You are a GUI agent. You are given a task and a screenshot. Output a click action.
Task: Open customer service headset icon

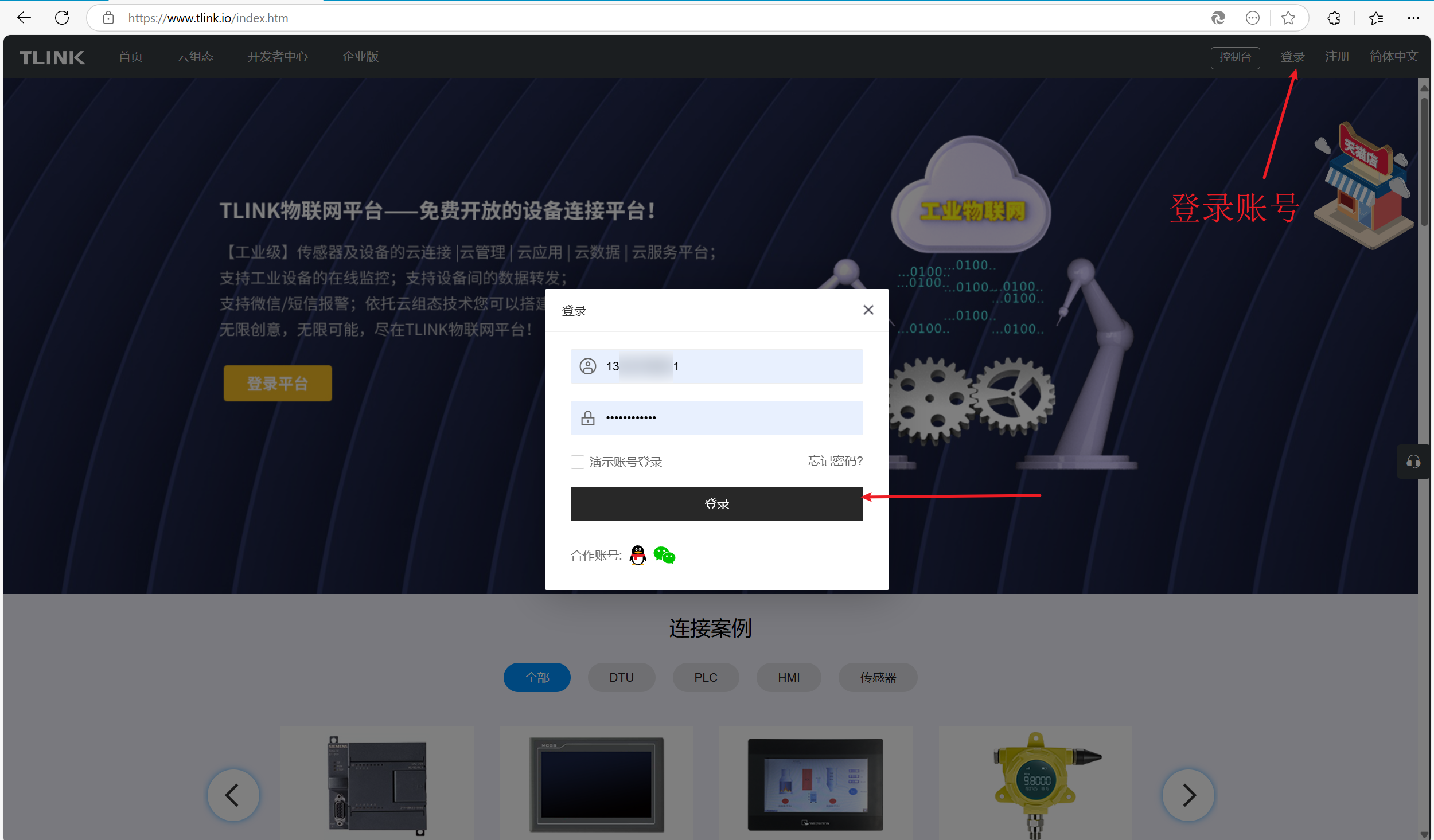coord(1413,462)
